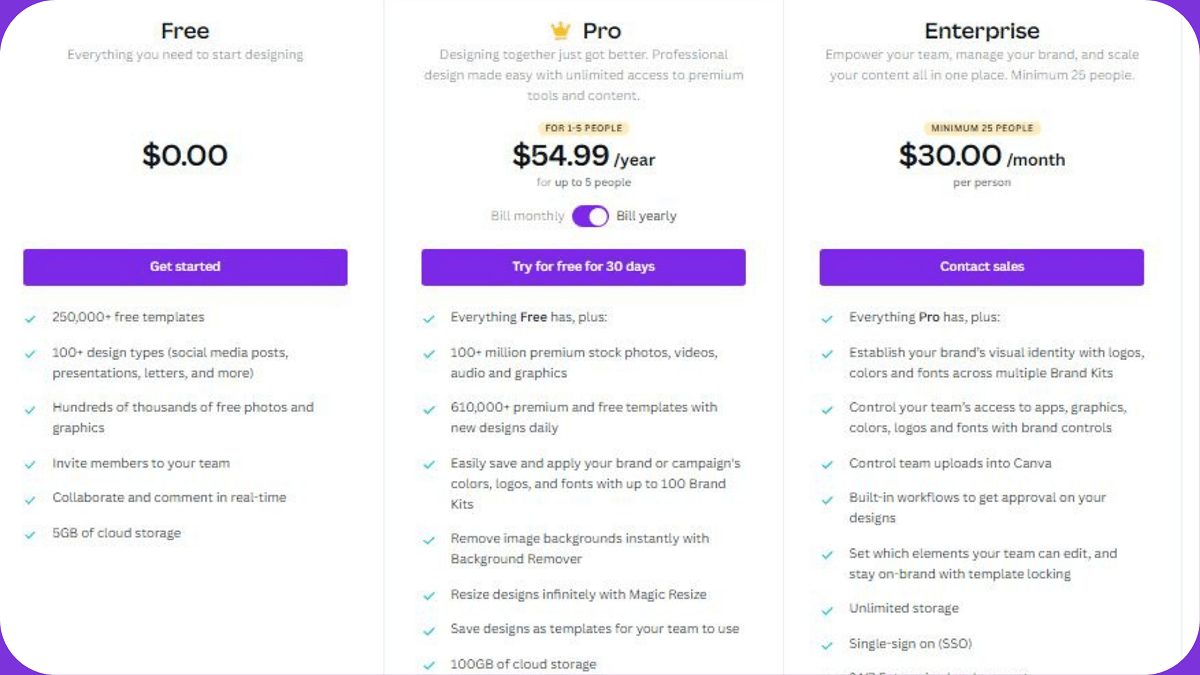Click the checkmark next to "Resize designs infinitely with Magic Resize"
The height and width of the screenshot is (675, 1200).
point(429,594)
